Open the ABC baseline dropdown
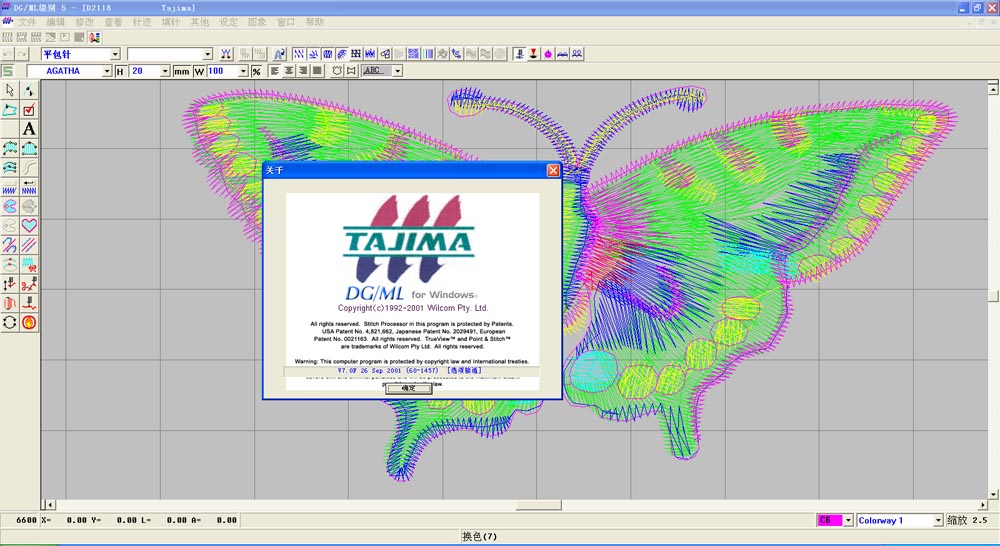The image size is (1000, 546). tap(397, 71)
